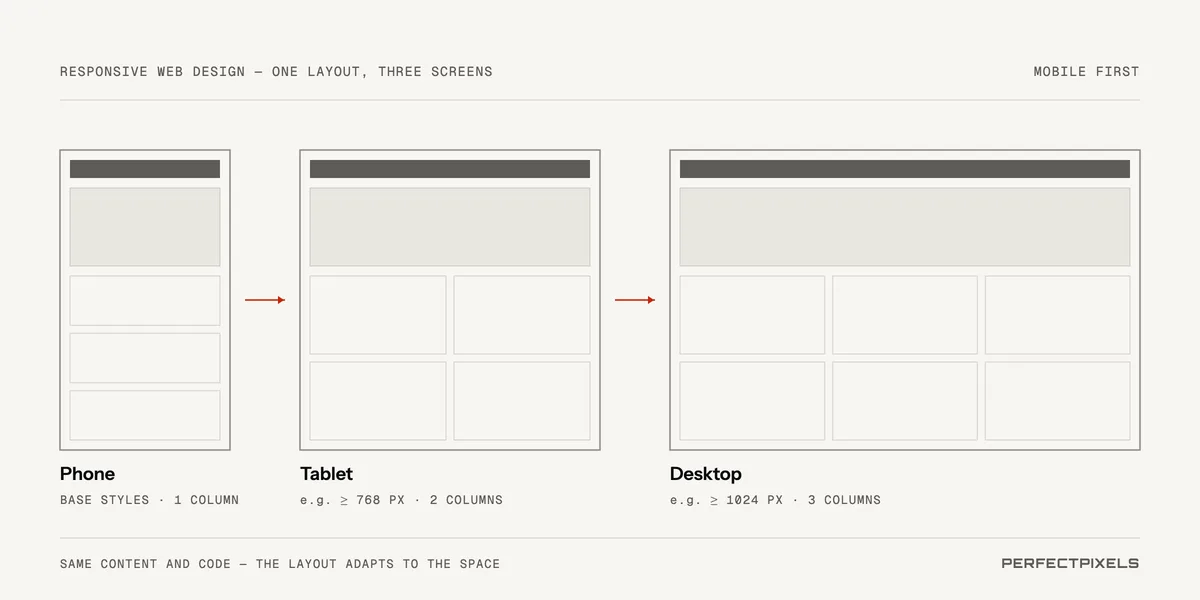Image resolution: width=1200 pixels, height=600 pixels.
Task: Click the Phone wireframe's dark header bar
Action: [145, 169]
